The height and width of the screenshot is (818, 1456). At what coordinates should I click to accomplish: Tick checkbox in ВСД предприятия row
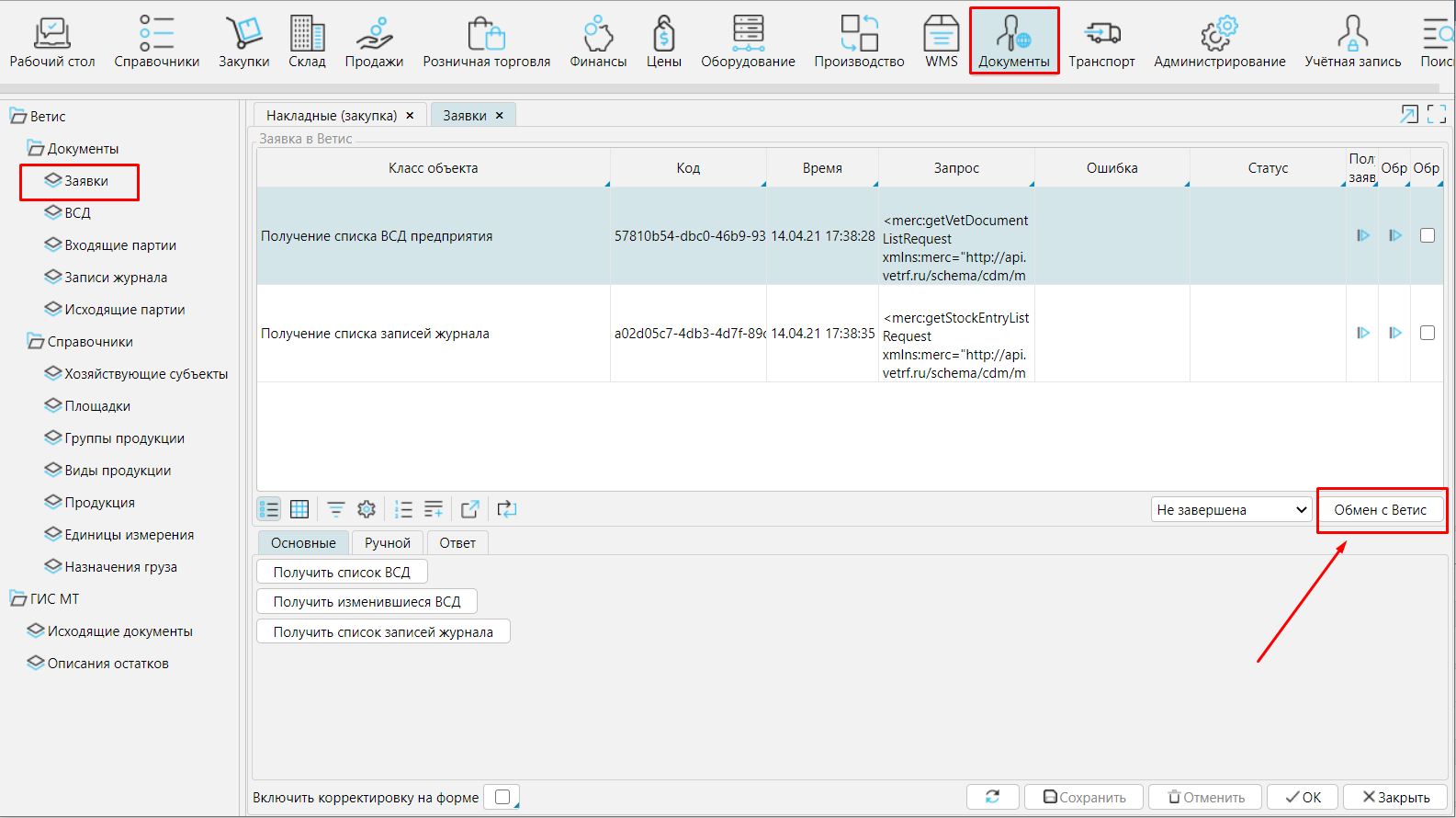pos(1427,235)
